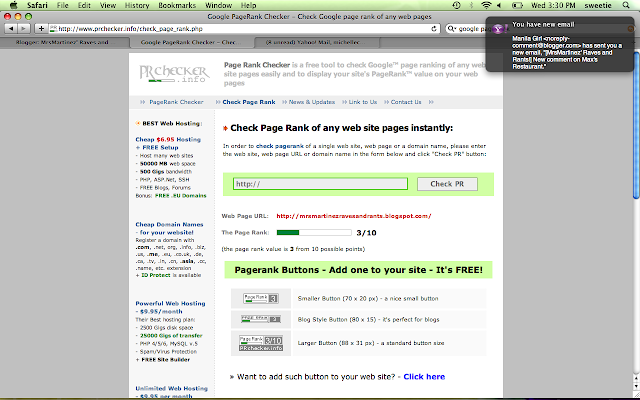Image resolution: width=640 pixels, height=400 pixels.
Task: Open the Wi-Fi status icon
Action: point(486,5)
